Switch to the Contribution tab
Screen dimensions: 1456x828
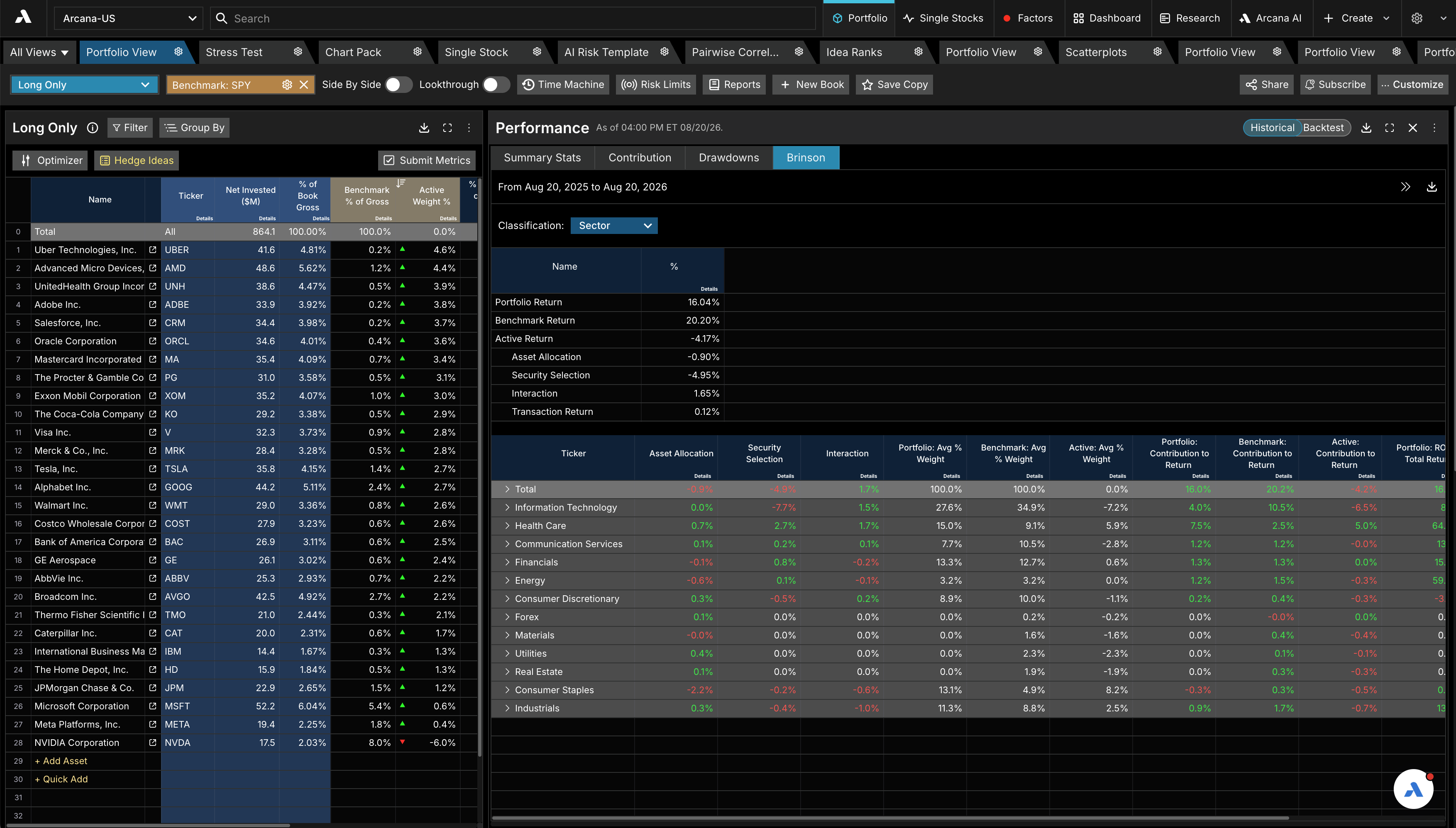pos(640,158)
